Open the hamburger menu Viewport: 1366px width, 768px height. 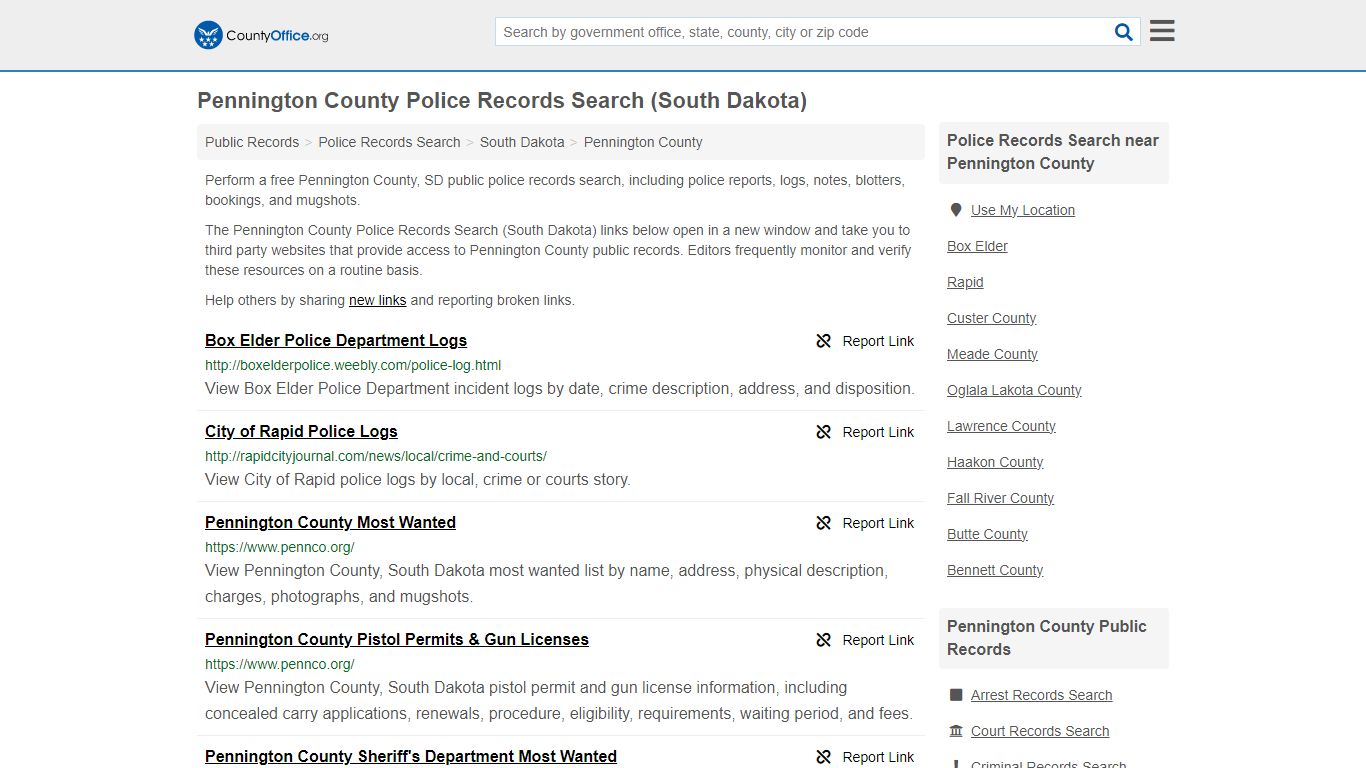[1162, 31]
